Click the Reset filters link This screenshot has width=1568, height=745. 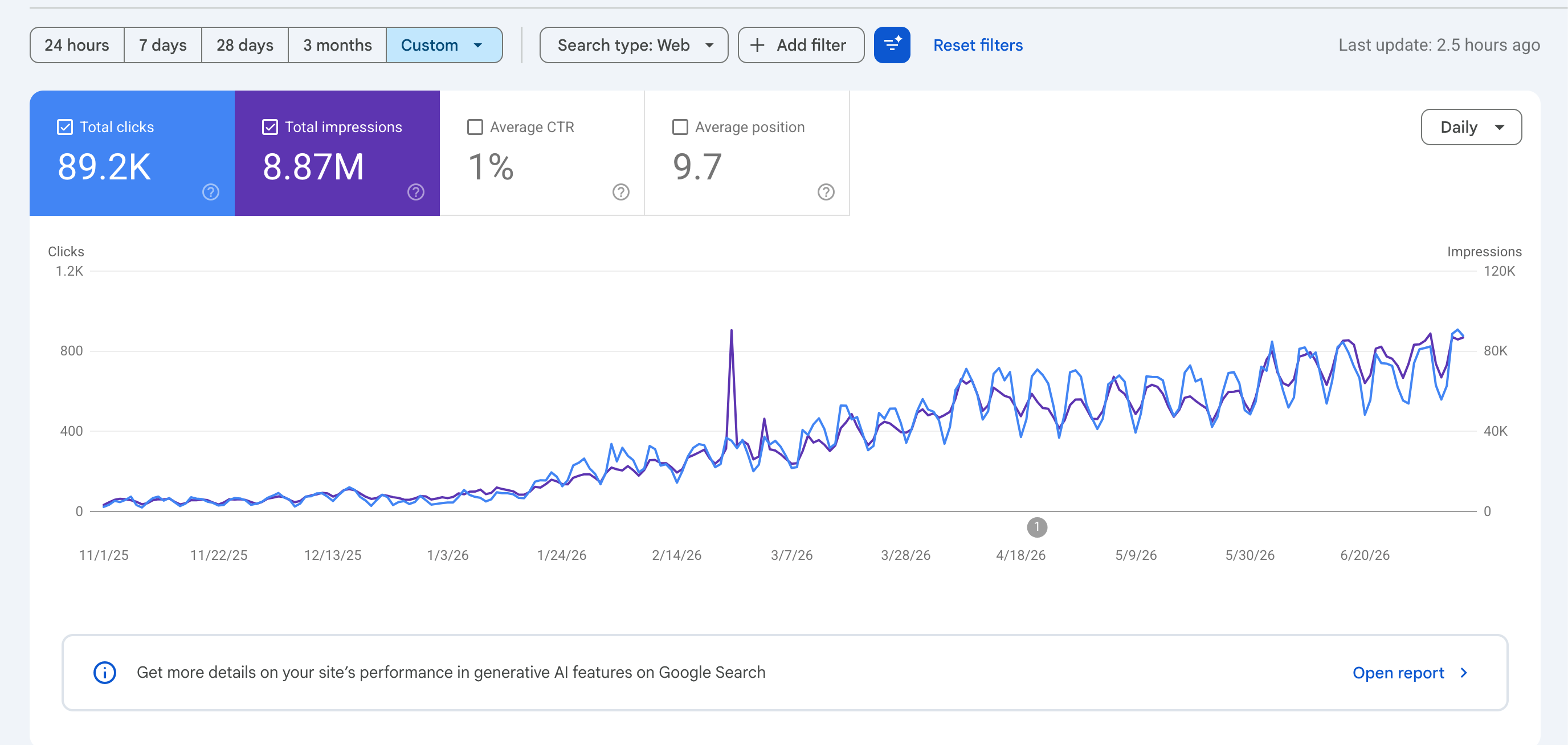(978, 45)
